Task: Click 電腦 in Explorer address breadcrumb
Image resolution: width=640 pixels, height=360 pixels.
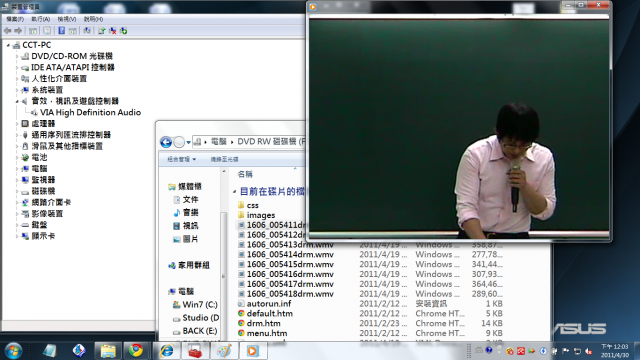Action: click(x=218, y=142)
